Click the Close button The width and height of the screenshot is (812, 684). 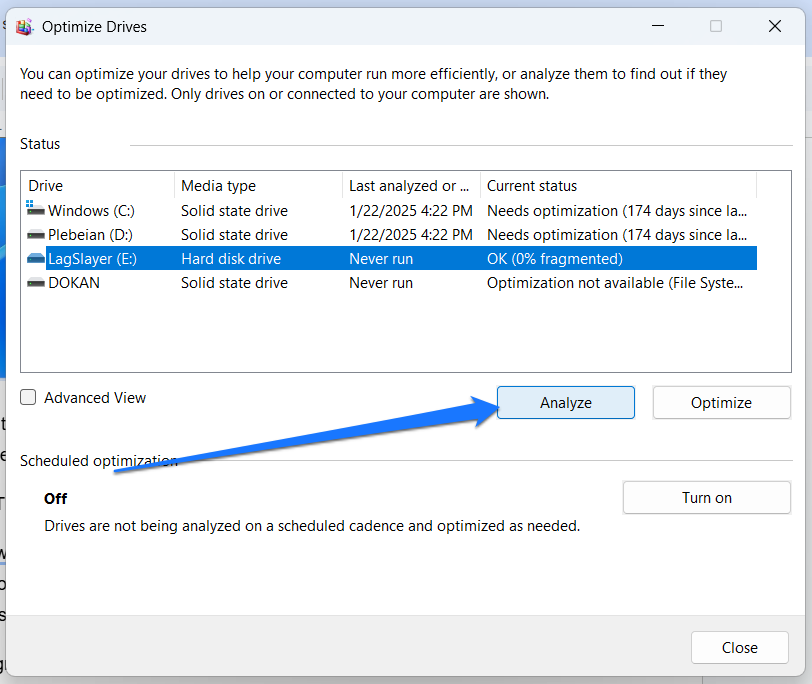point(739,647)
